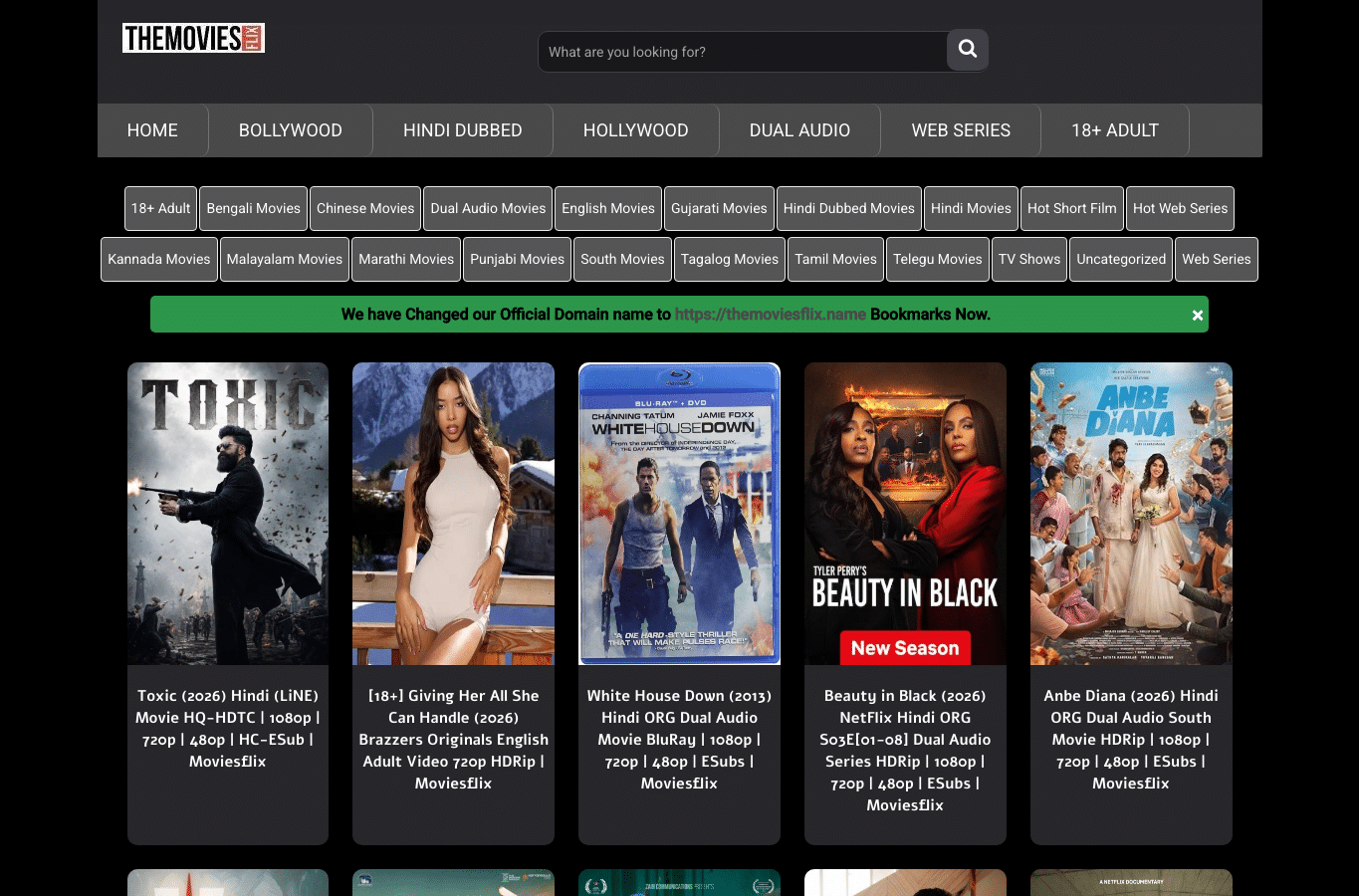Screen dimensions: 1359x896
Task: Go to the HOME menu item
Action: click(x=152, y=130)
